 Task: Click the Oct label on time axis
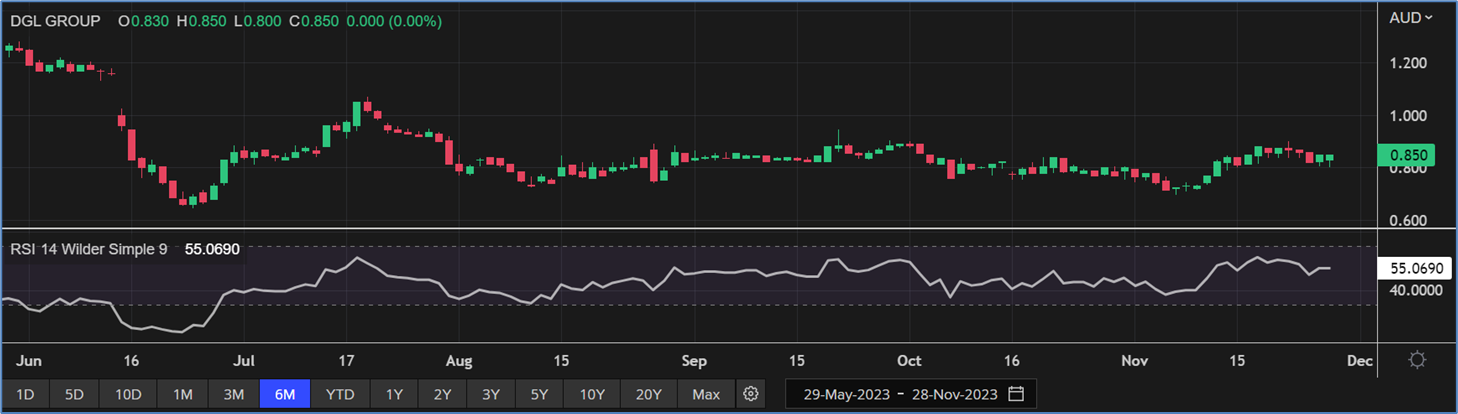(x=909, y=360)
